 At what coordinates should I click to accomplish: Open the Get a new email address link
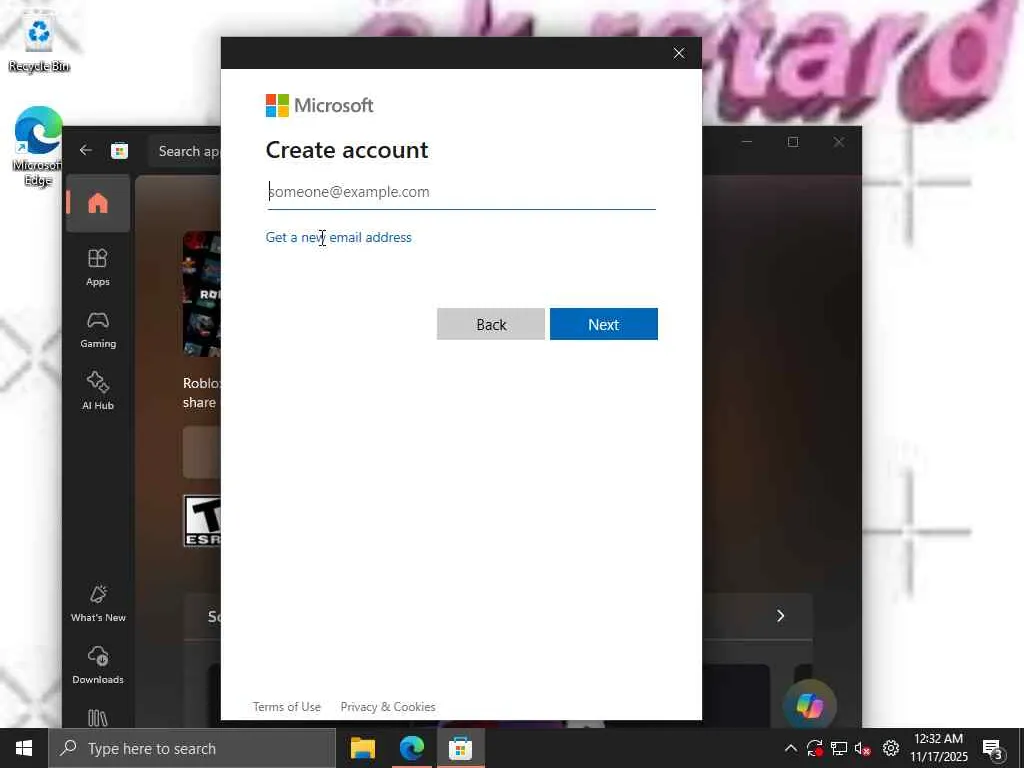coord(338,237)
